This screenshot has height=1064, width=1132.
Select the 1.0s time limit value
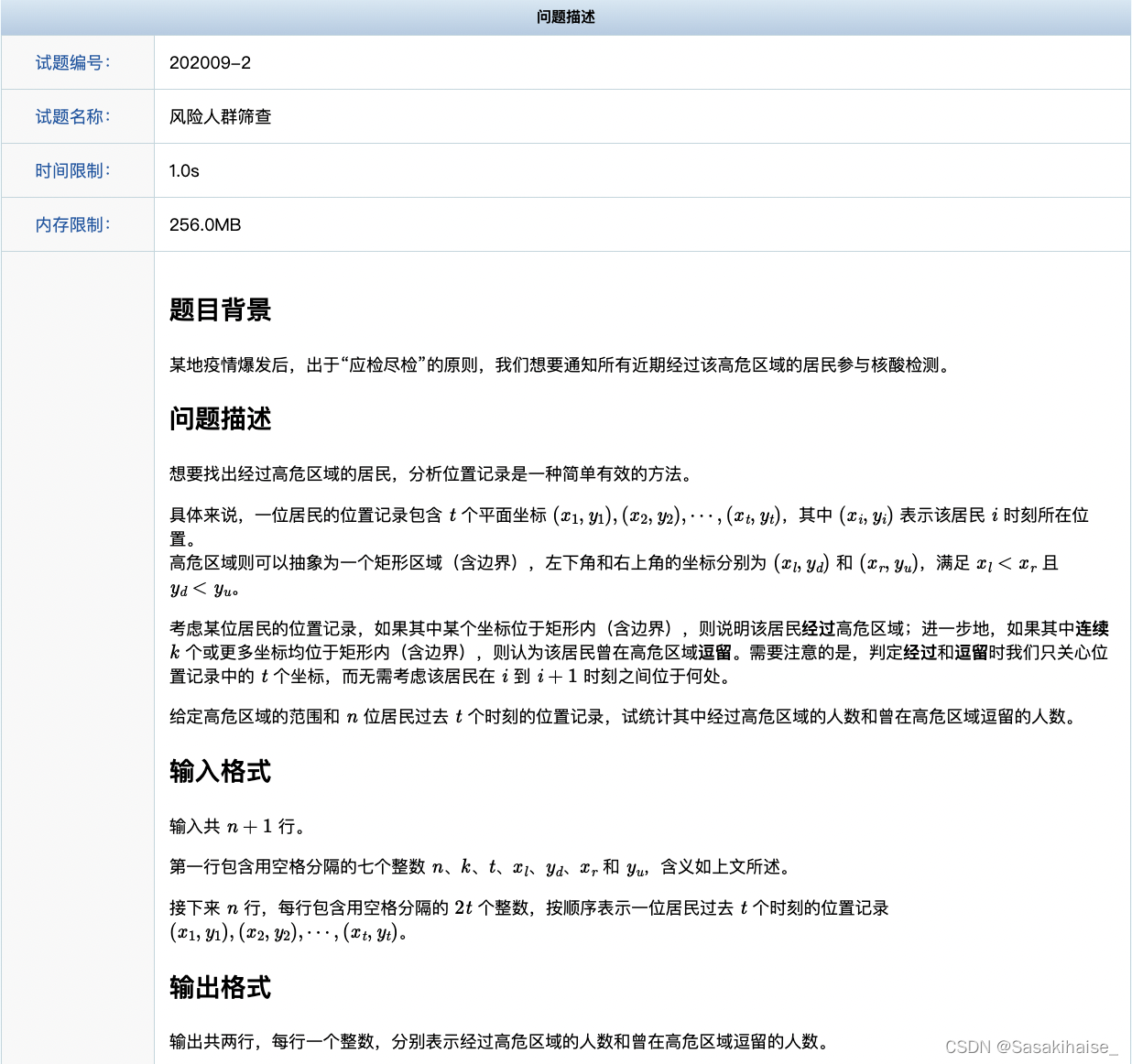point(184,170)
